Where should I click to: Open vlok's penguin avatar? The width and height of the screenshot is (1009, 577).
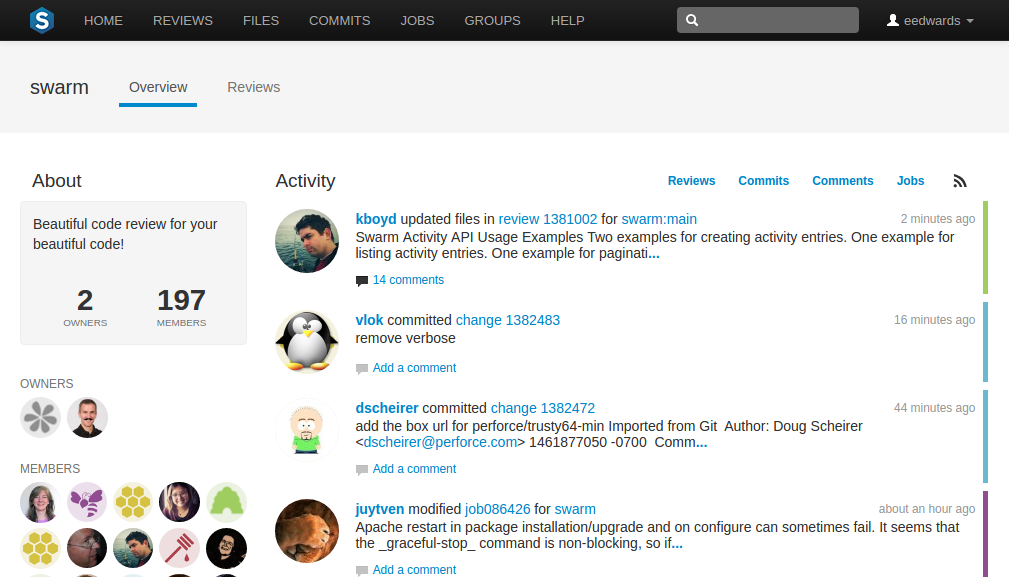307,342
